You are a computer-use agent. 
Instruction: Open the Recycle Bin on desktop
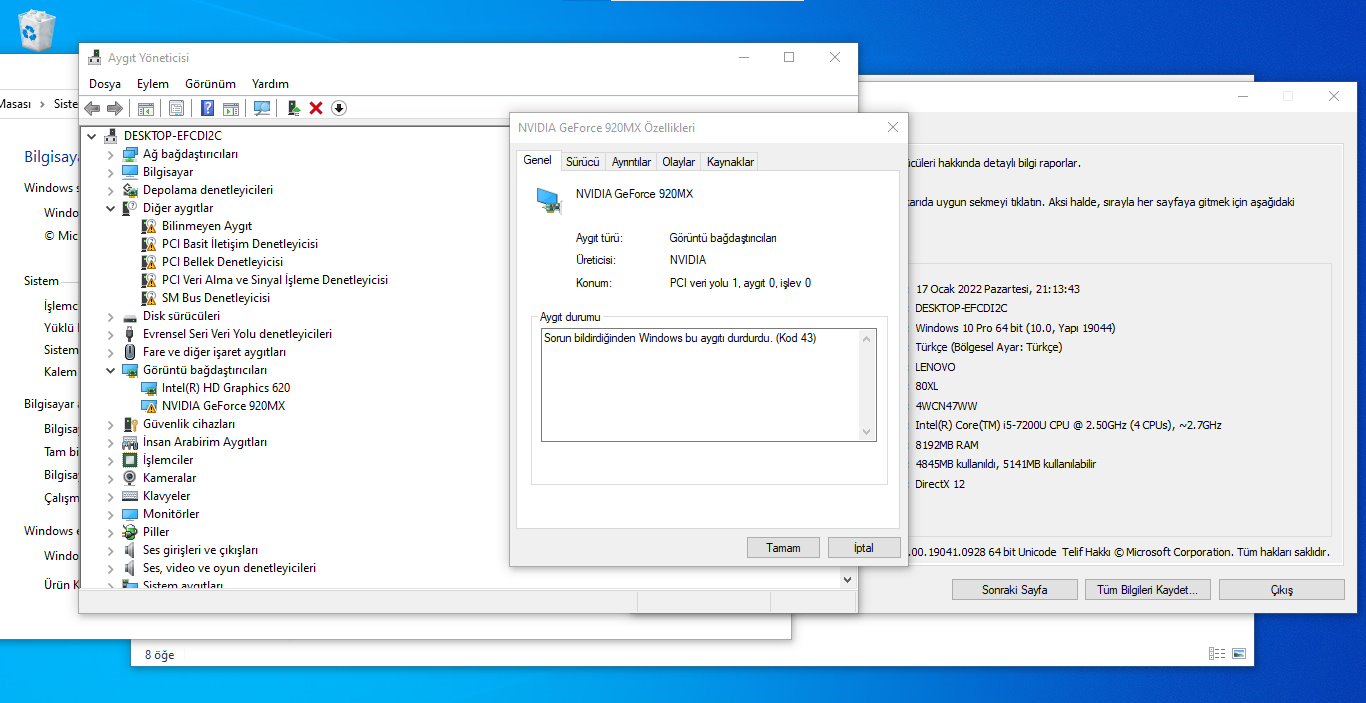(x=37, y=29)
